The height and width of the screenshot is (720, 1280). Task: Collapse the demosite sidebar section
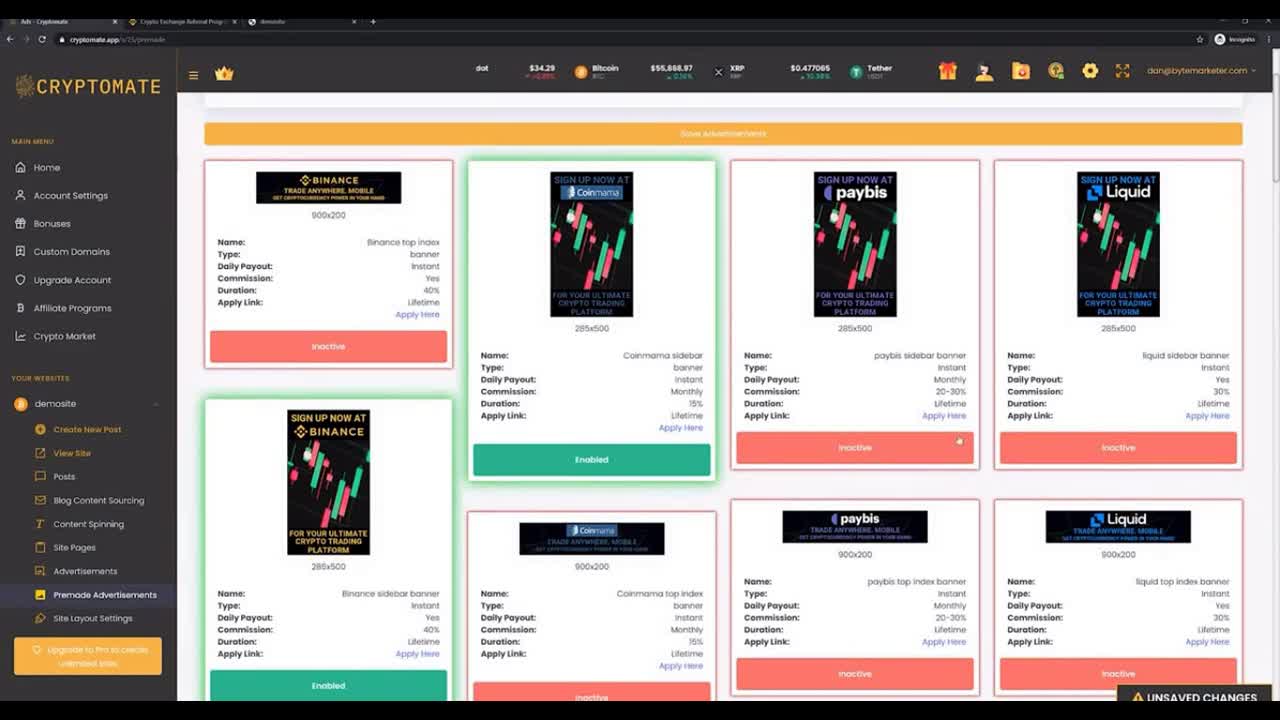[x=87, y=404]
